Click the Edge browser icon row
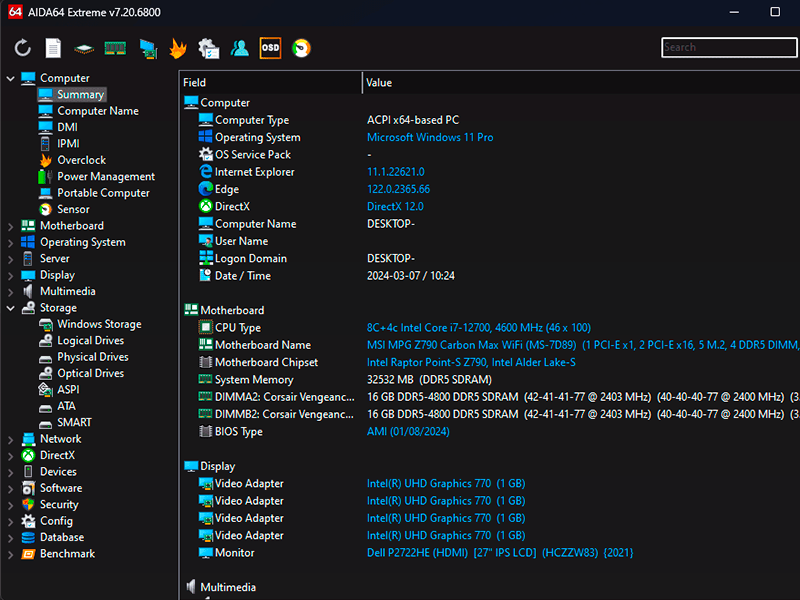 coord(206,189)
